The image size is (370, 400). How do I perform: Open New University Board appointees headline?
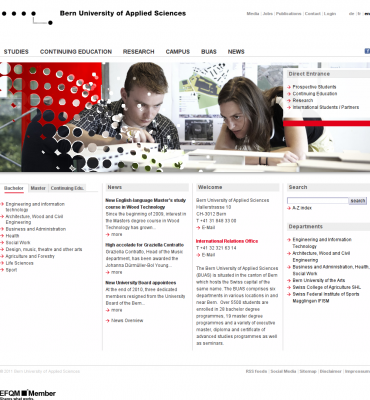click(141, 283)
